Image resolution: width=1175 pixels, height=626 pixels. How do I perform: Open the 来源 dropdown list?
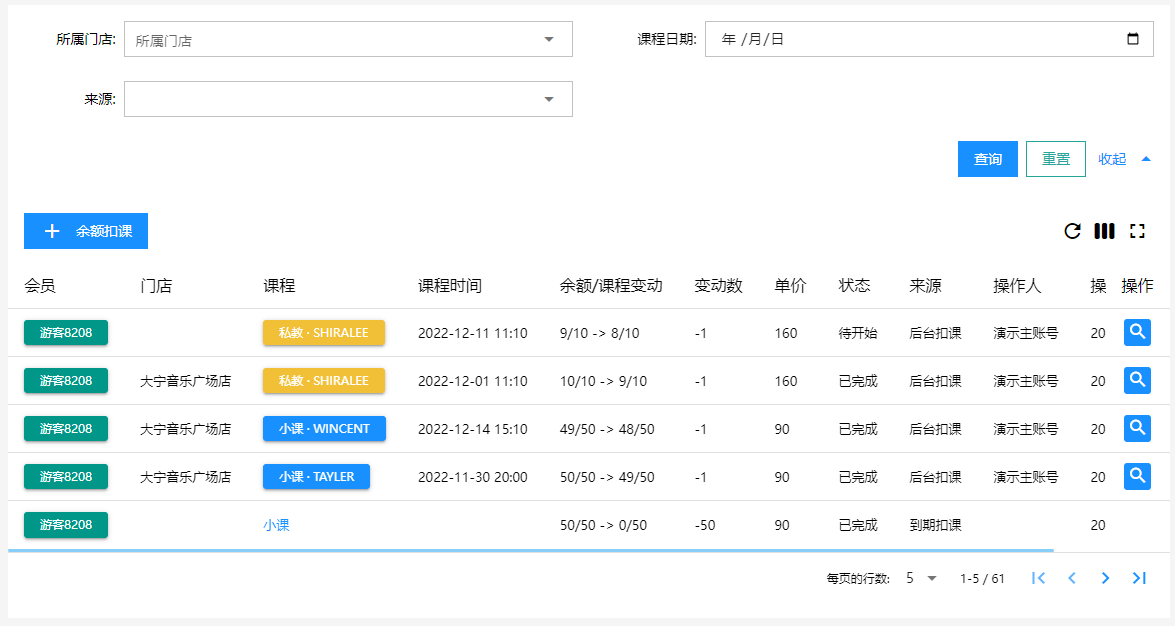[x=548, y=99]
